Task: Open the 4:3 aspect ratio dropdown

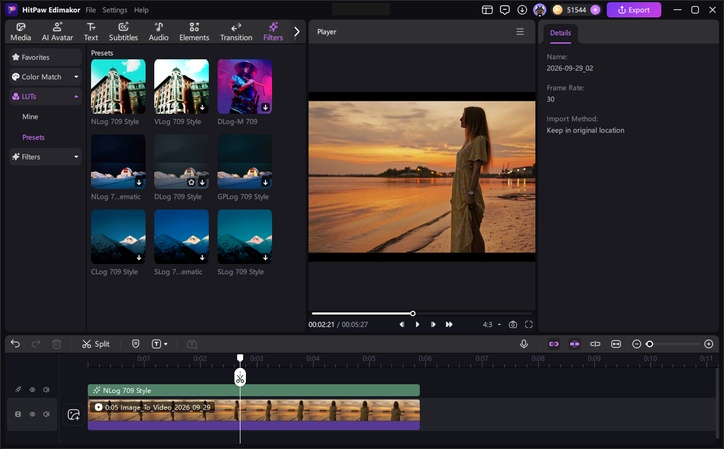Action: point(492,325)
